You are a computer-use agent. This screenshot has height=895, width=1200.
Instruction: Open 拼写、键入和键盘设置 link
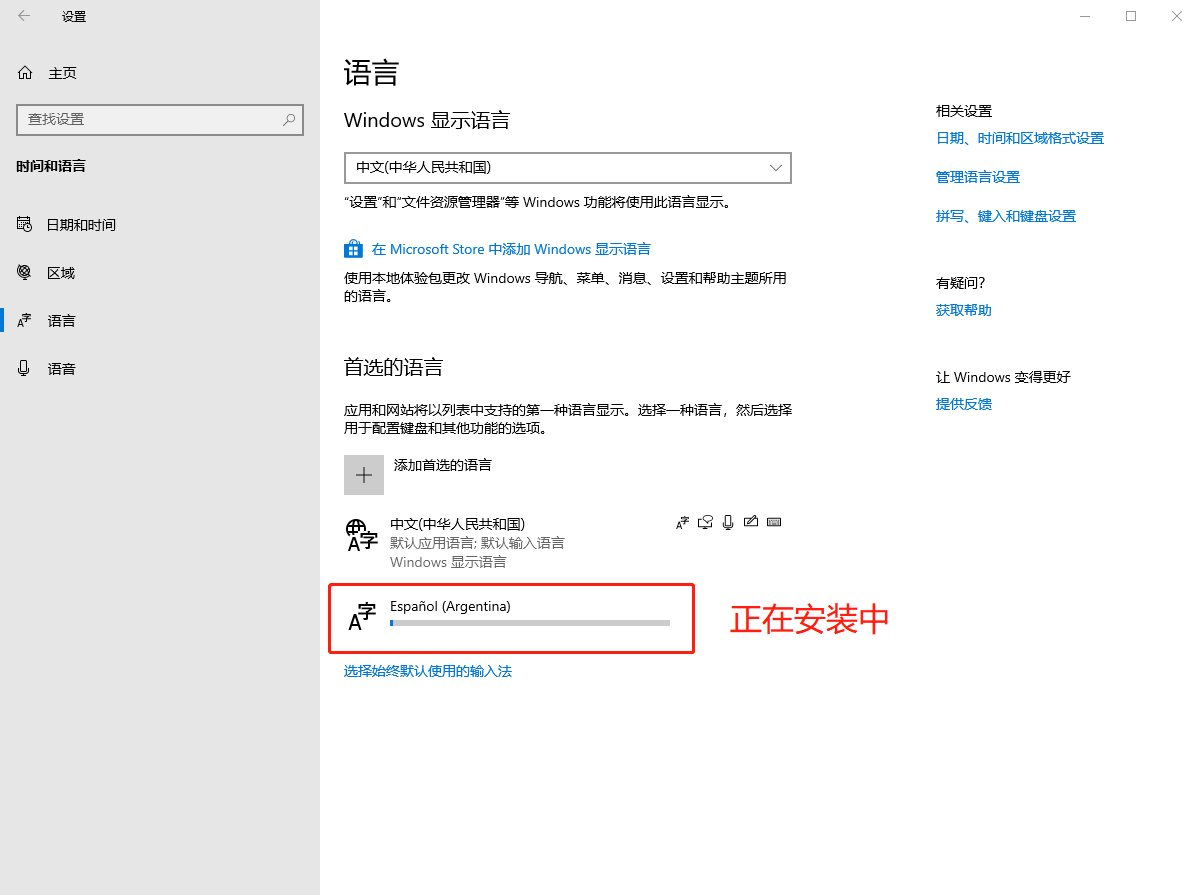click(x=1006, y=216)
